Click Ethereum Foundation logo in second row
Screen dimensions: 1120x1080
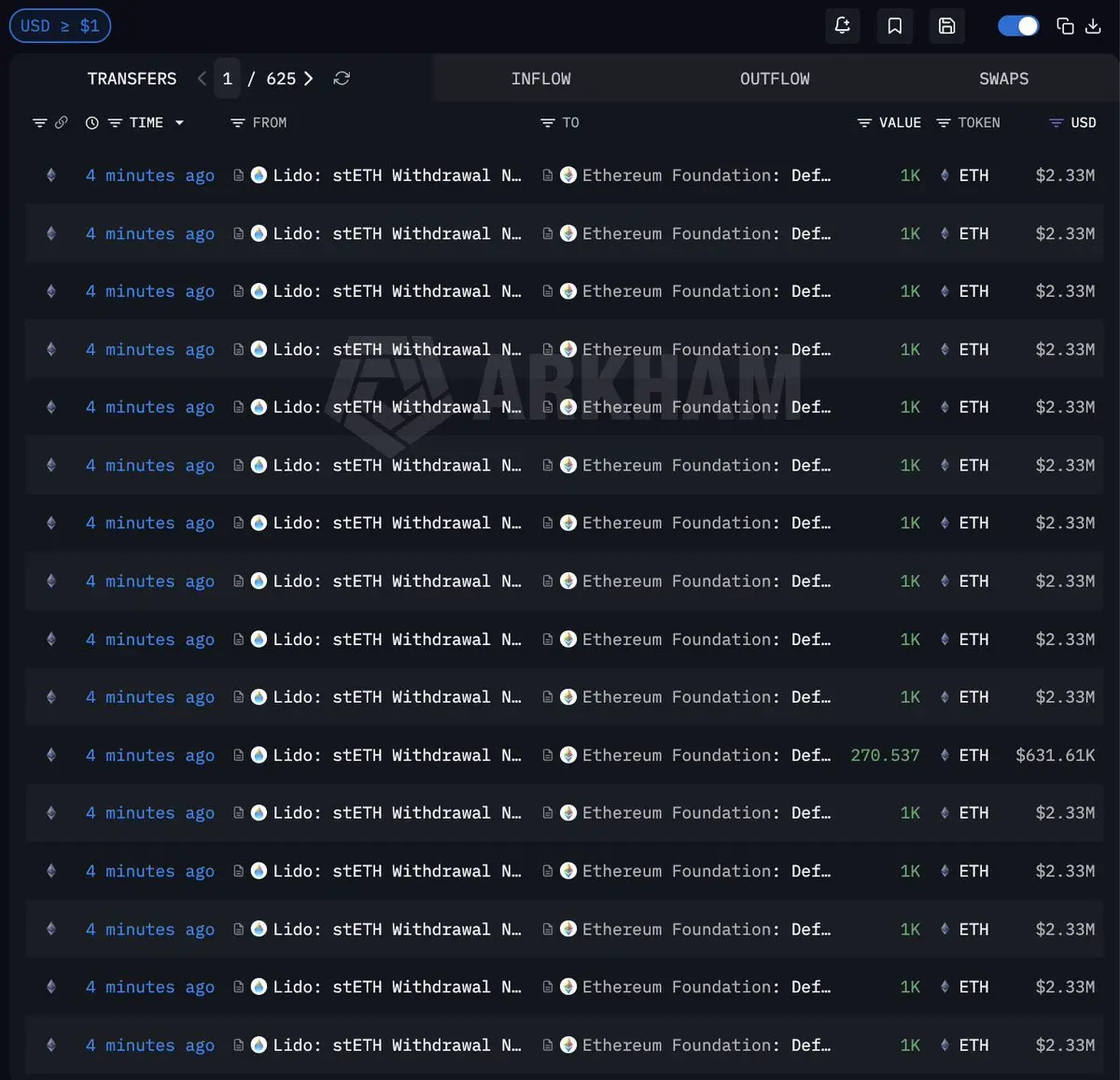click(568, 233)
